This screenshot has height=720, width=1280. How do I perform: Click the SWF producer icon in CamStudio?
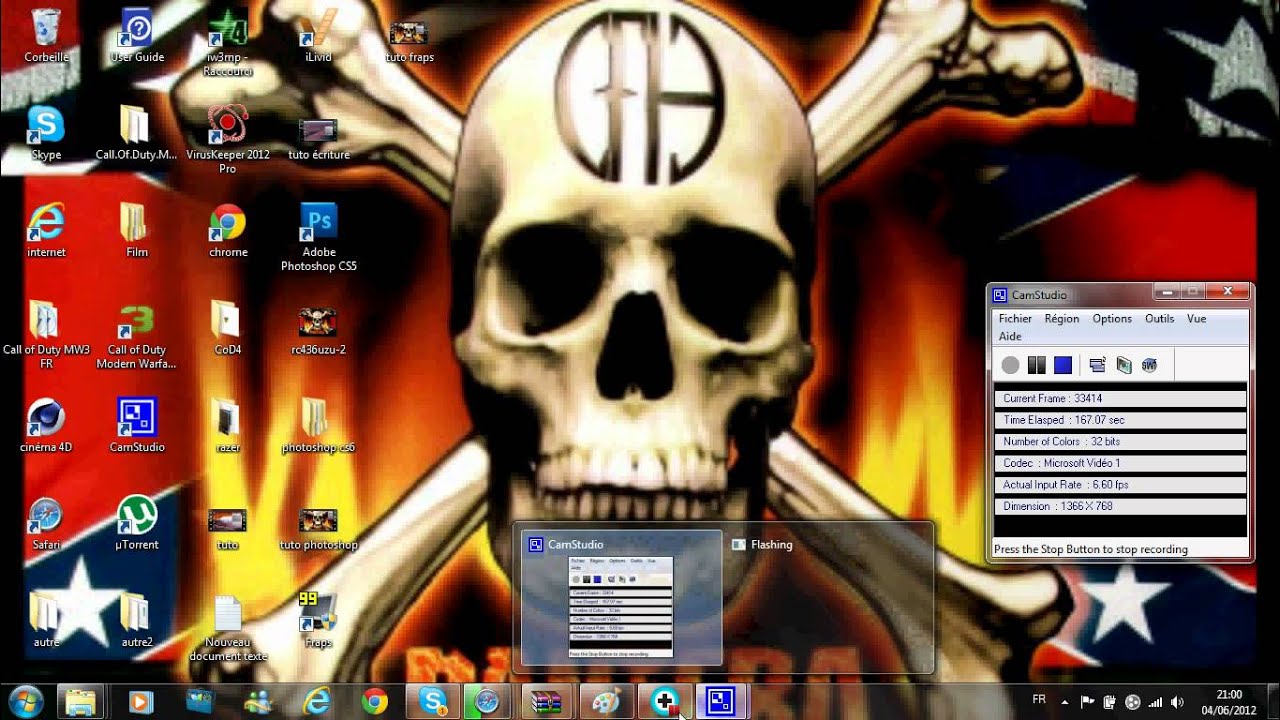tap(1149, 365)
